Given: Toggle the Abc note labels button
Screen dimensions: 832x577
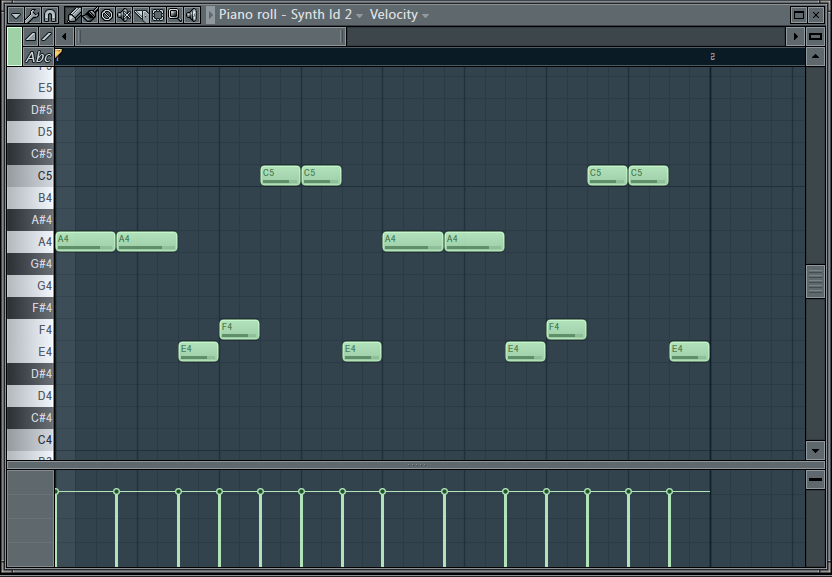Looking at the screenshot, I should (38, 56).
